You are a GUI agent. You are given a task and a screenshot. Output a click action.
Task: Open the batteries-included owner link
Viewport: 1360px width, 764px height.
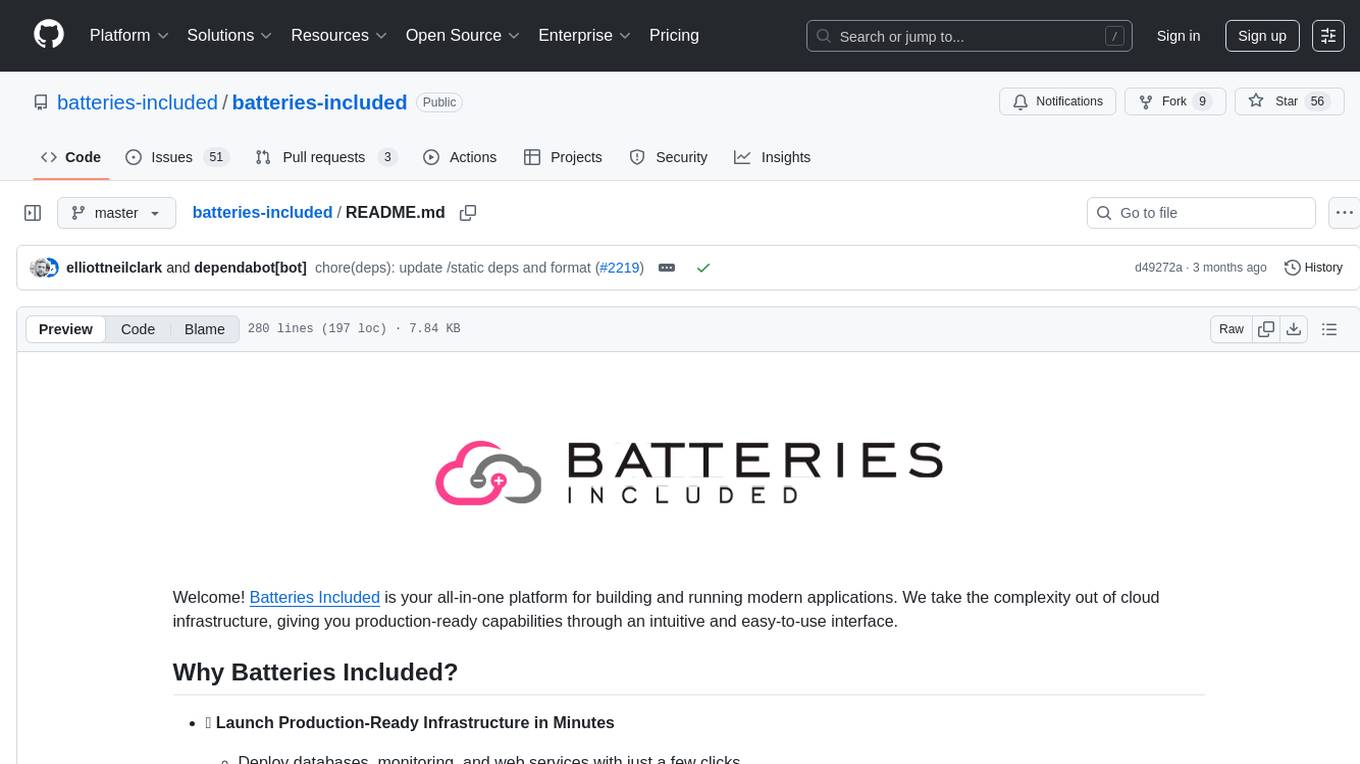pyautogui.click(x=137, y=102)
